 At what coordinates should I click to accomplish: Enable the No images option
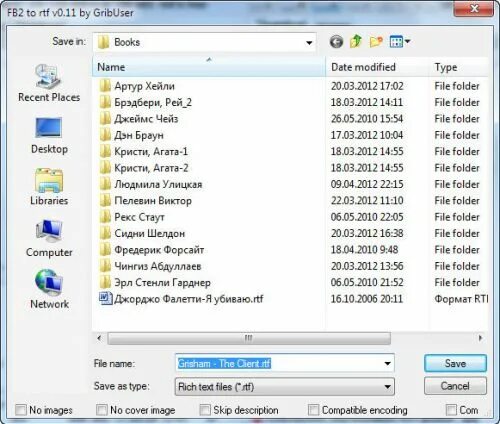(x=21, y=410)
